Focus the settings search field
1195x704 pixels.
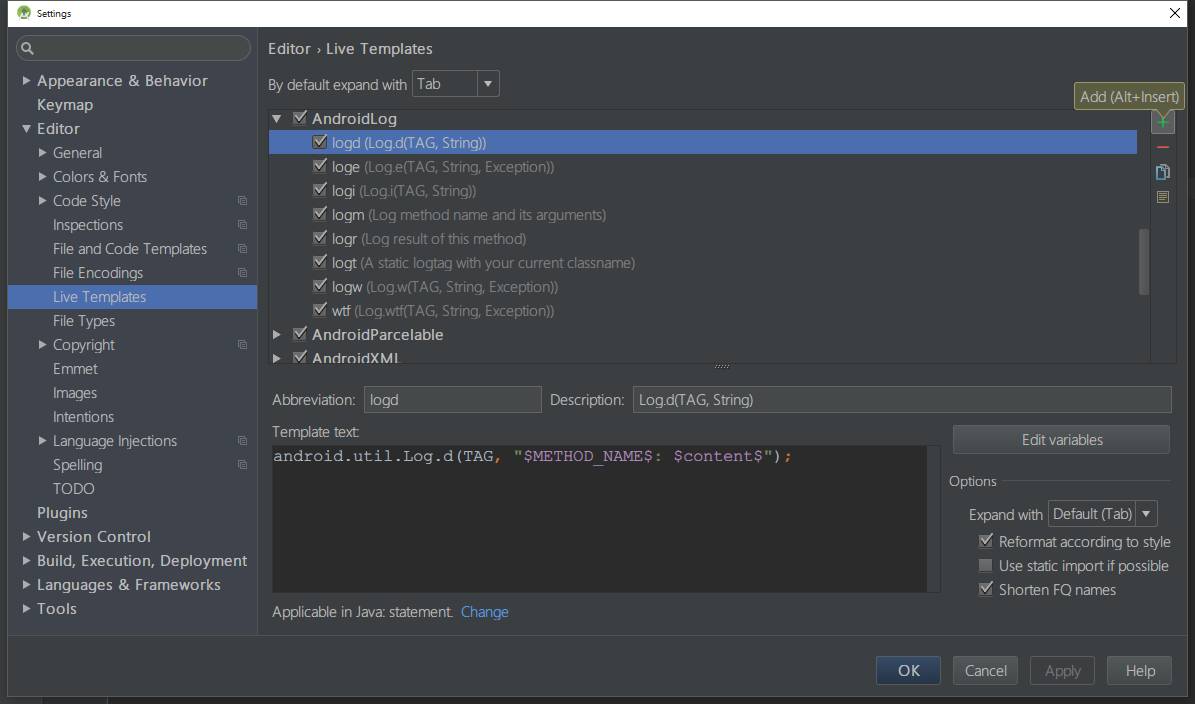click(x=133, y=48)
